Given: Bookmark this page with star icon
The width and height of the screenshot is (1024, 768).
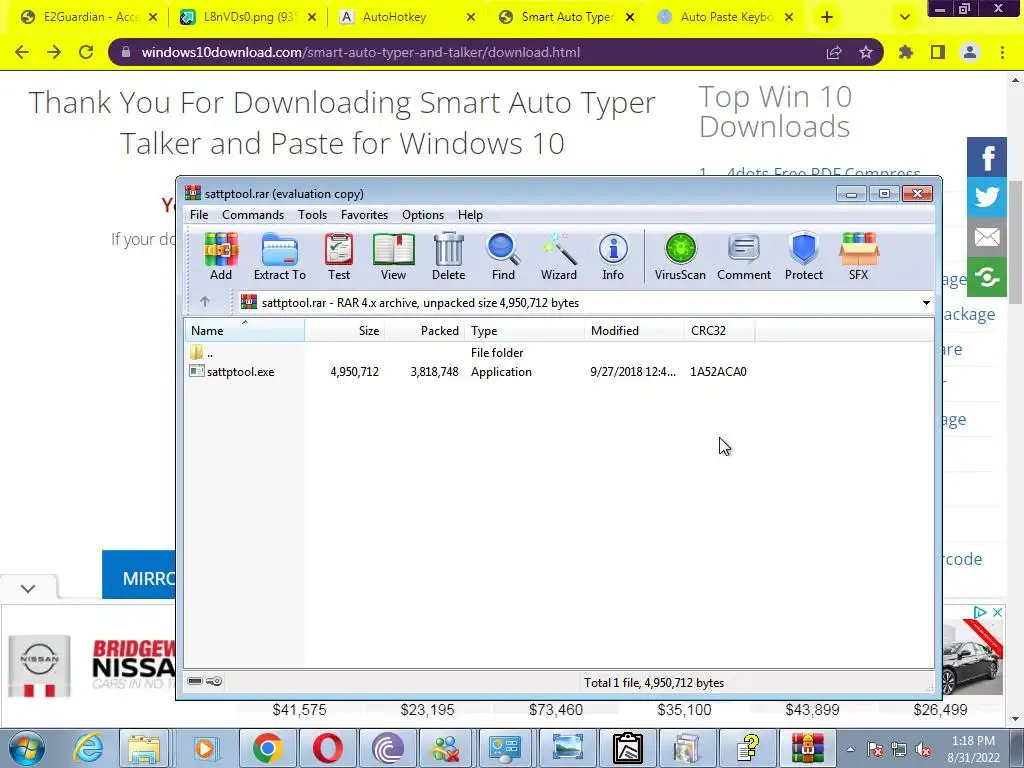Looking at the screenshot, I should (x=865, y=52).
